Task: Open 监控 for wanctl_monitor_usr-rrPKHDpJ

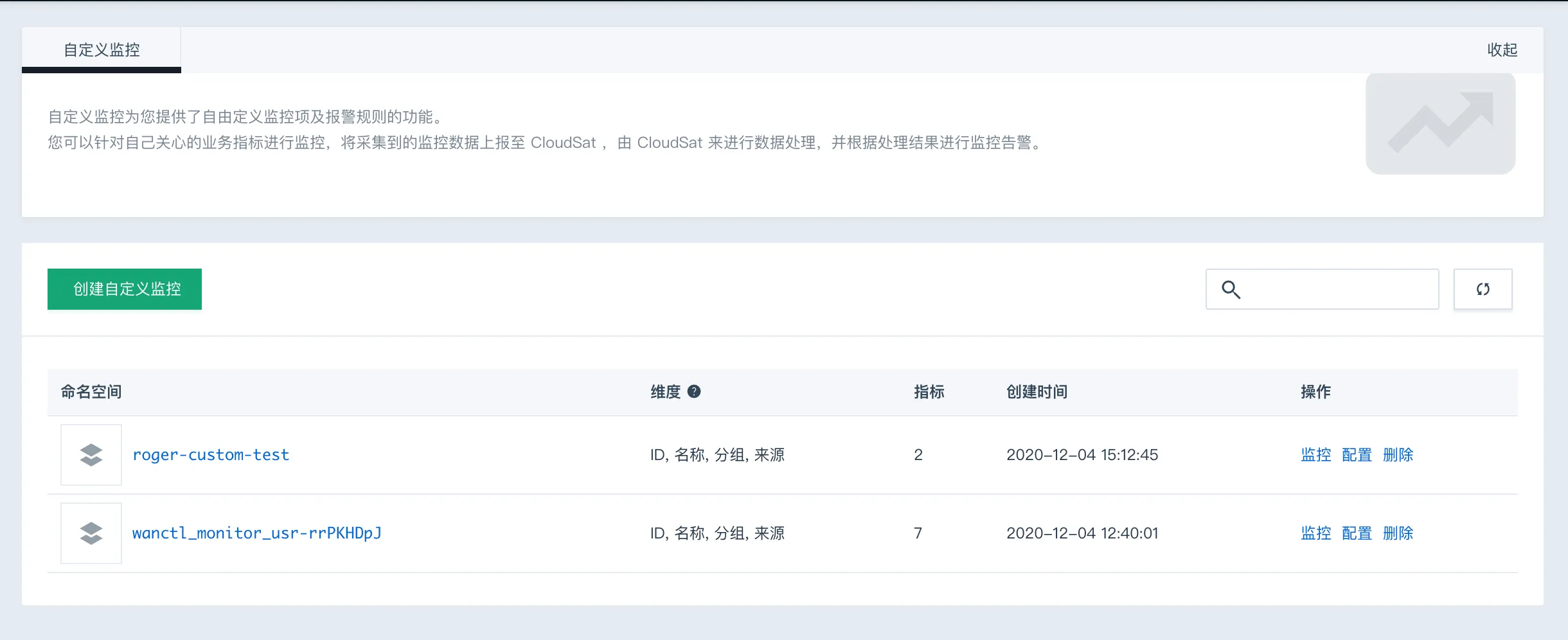Action: click(x=1315, y=533)
